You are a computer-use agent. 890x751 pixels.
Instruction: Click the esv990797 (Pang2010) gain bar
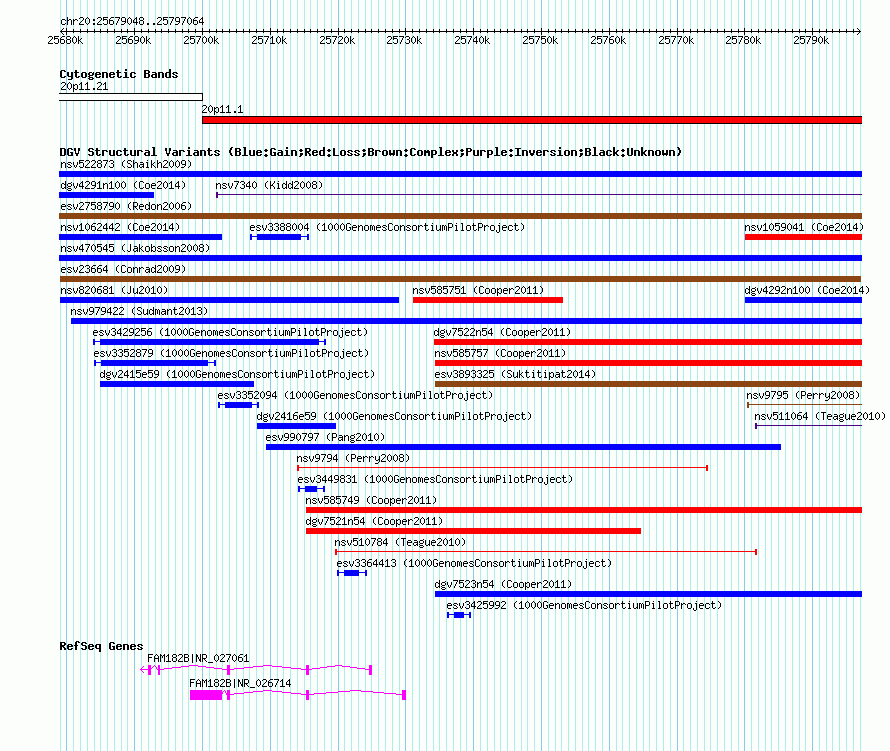[x=523, y=447]
